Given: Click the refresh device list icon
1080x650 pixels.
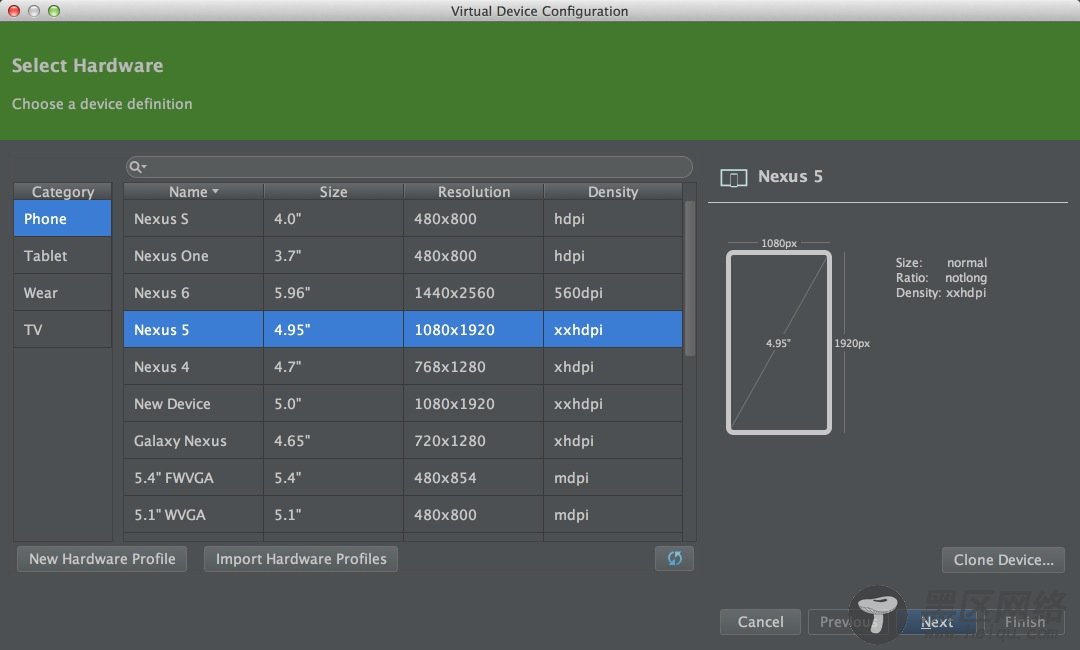Looking at the screenshot, I should coord(674,558).
